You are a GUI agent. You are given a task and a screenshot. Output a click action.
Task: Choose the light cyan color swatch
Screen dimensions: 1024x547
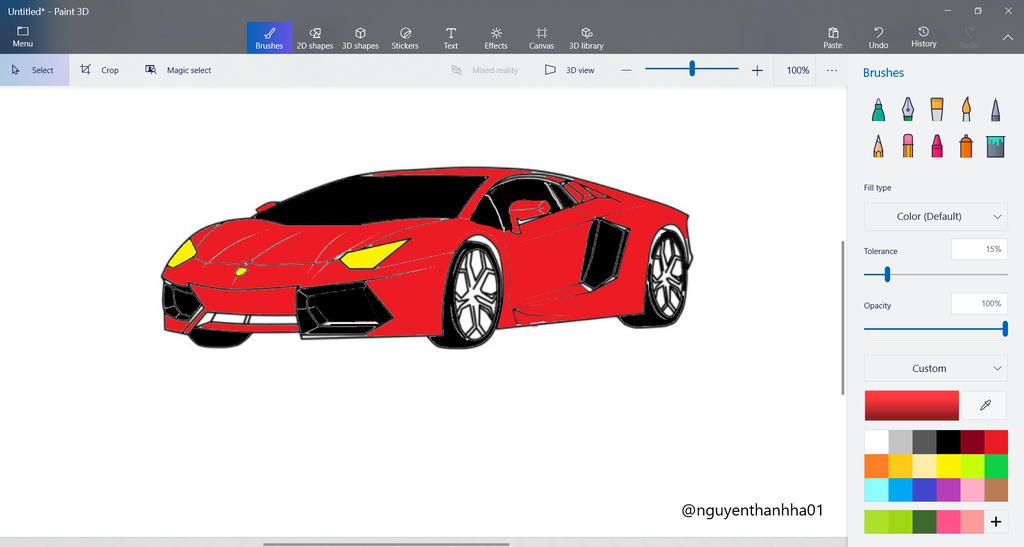[876, 490]
